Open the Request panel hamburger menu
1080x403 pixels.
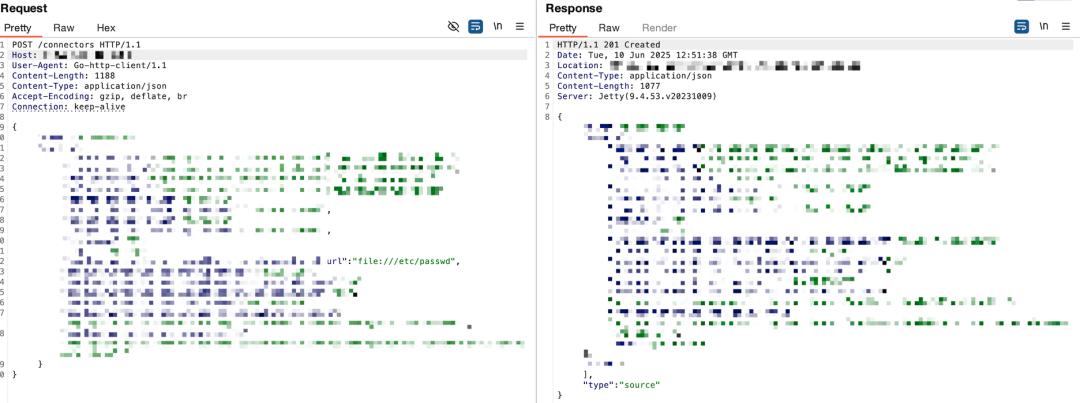pos(520,27)
